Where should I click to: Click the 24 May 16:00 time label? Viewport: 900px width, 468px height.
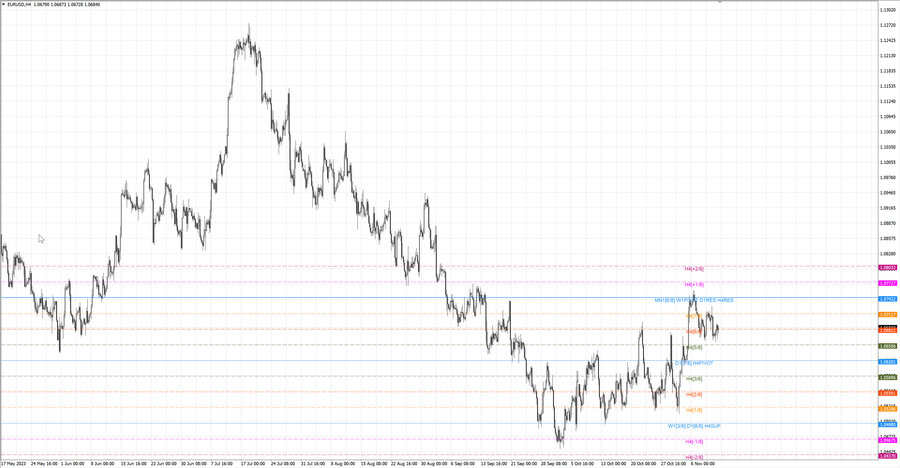[44, 463]
